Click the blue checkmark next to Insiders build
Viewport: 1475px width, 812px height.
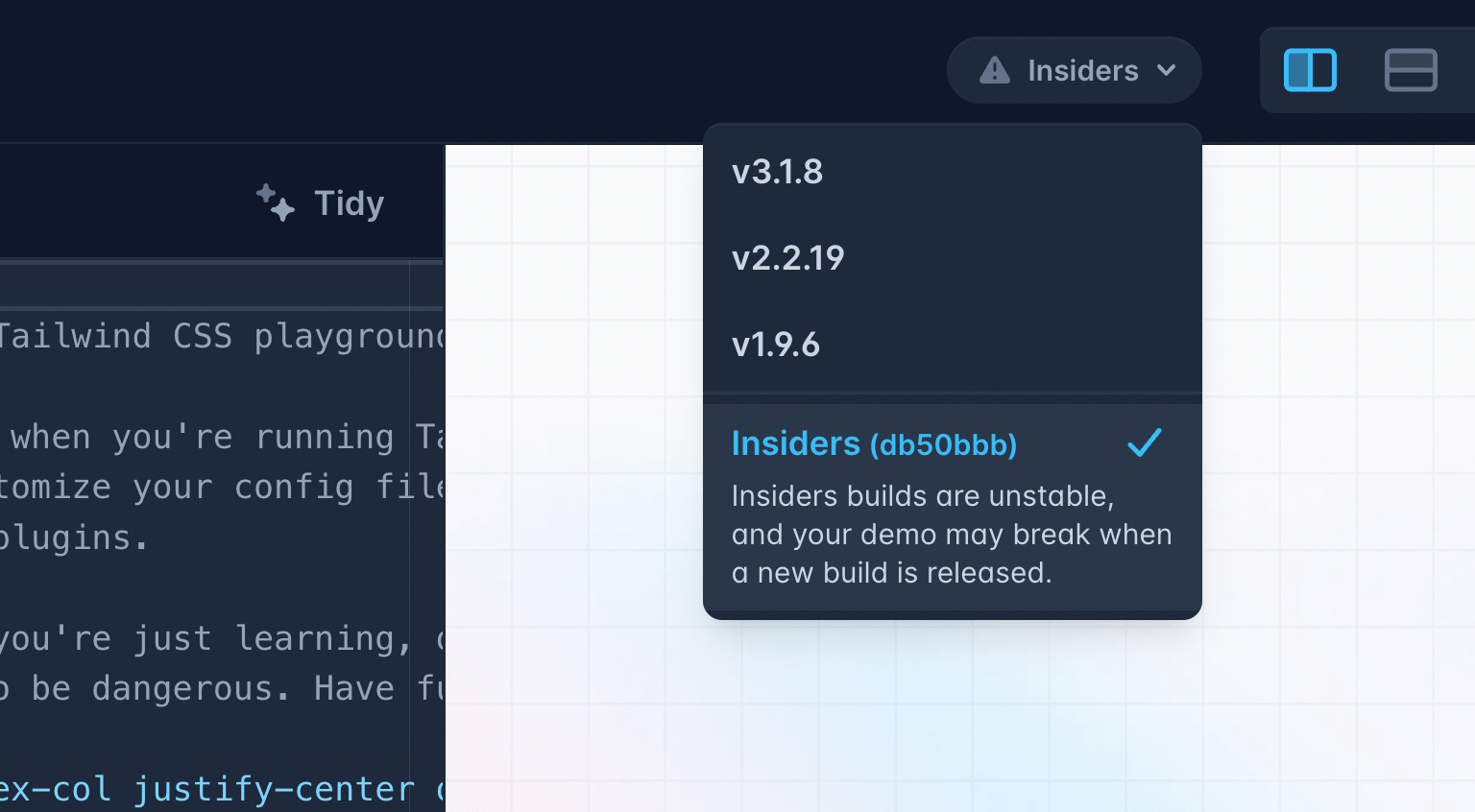[x=1145, y=442]
